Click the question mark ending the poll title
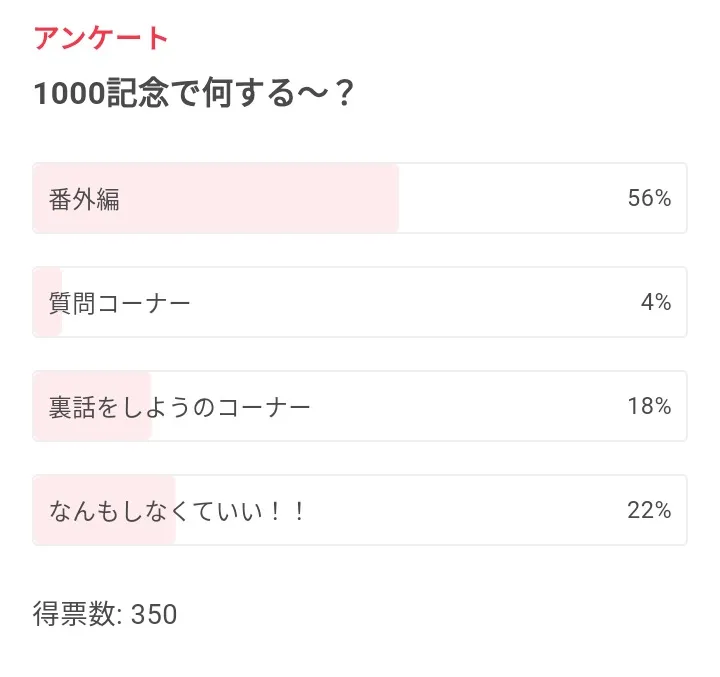The height and width of the screenshot is (677, 720). point(343,95)
